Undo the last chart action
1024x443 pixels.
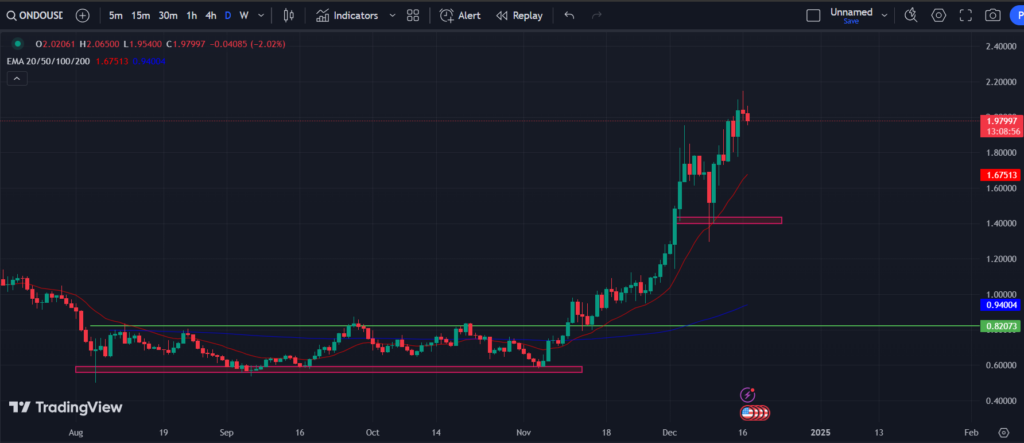pyautogui.click(x=569, y=16)
